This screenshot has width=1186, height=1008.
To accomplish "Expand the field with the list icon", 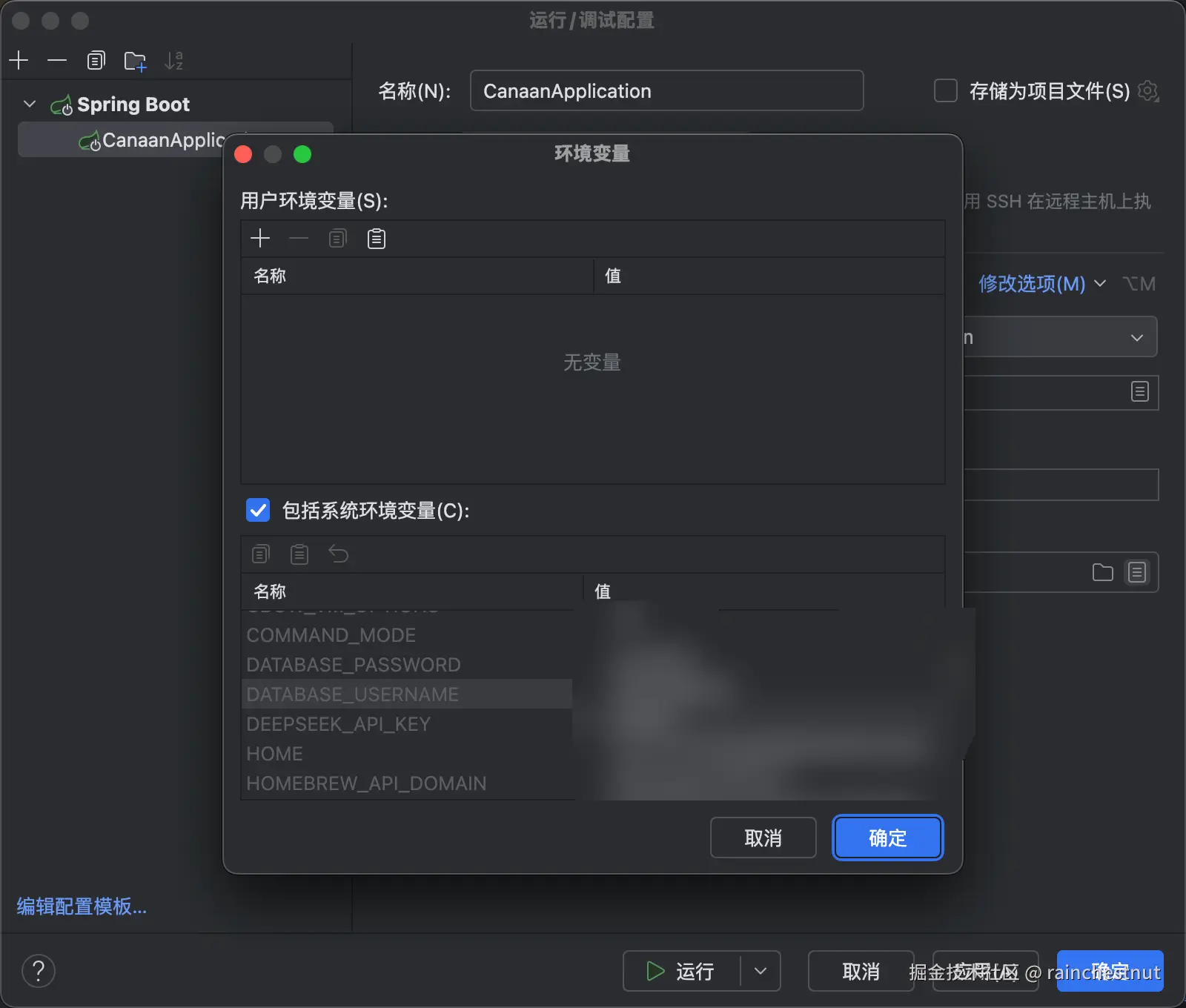I will (x=1140, y=391).
